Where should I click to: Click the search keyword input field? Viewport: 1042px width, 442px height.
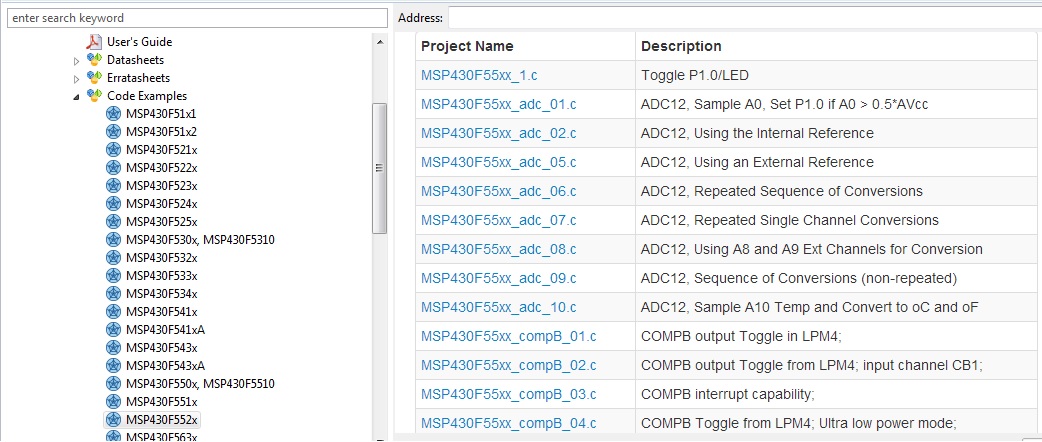[x=195, y=18]
